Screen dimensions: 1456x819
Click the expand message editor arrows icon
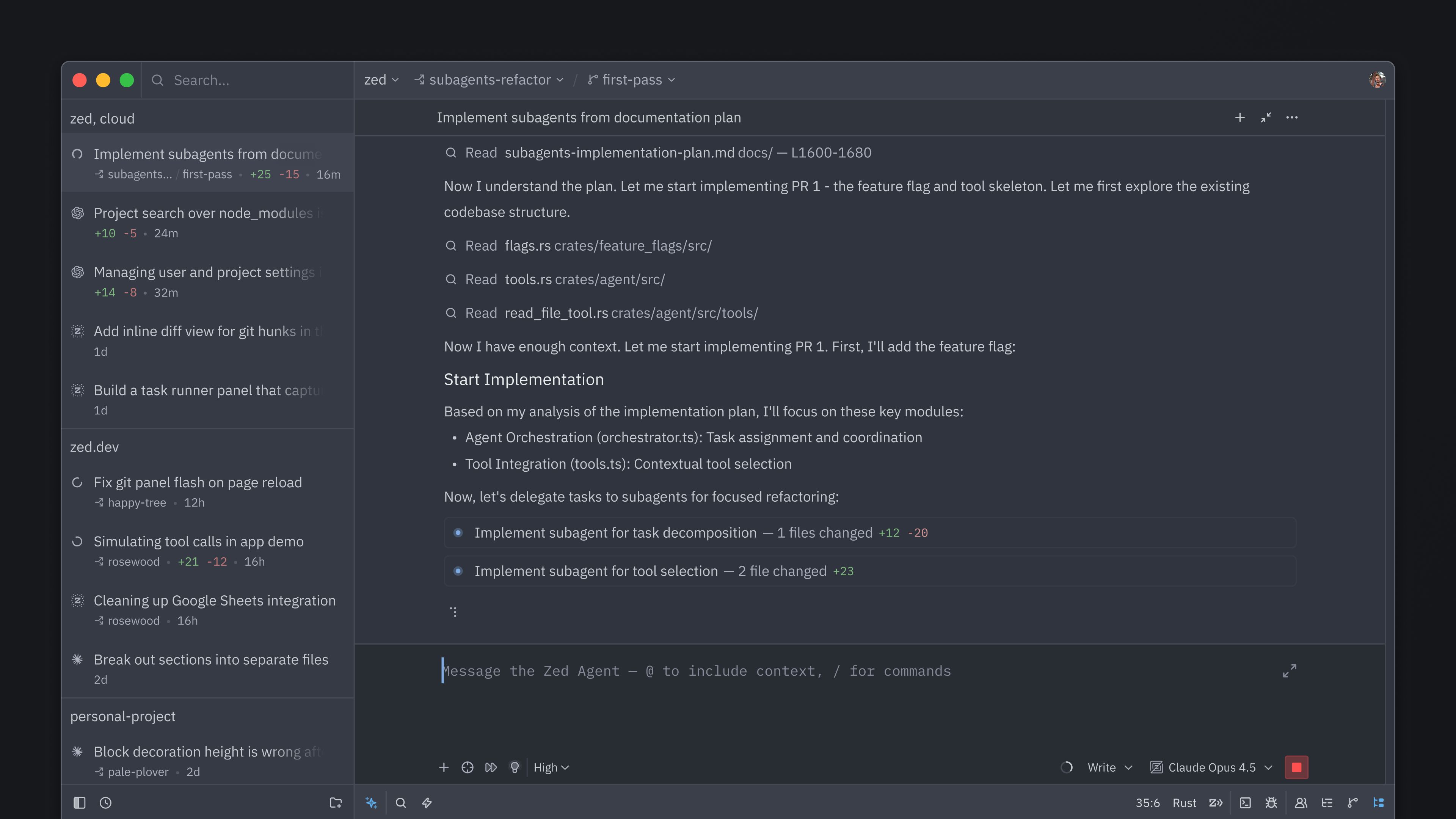(x=1289, y=671)
